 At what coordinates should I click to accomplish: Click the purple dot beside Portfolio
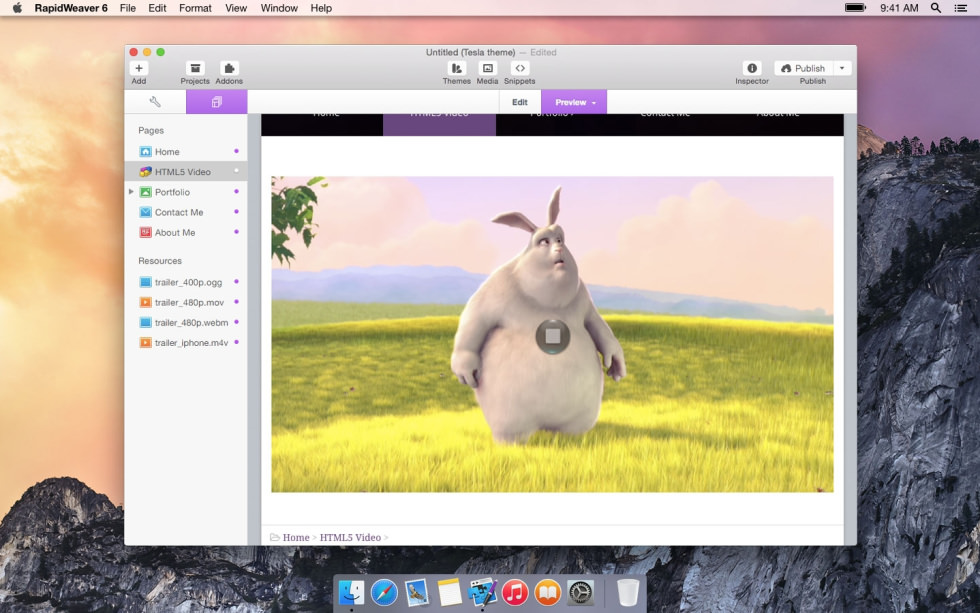[x=236, y=191]
